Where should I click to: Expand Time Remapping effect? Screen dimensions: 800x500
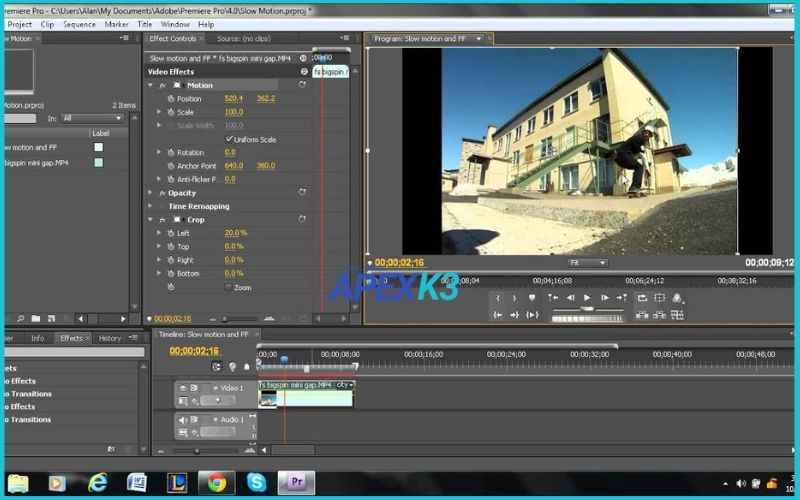(x=151, y=206)
